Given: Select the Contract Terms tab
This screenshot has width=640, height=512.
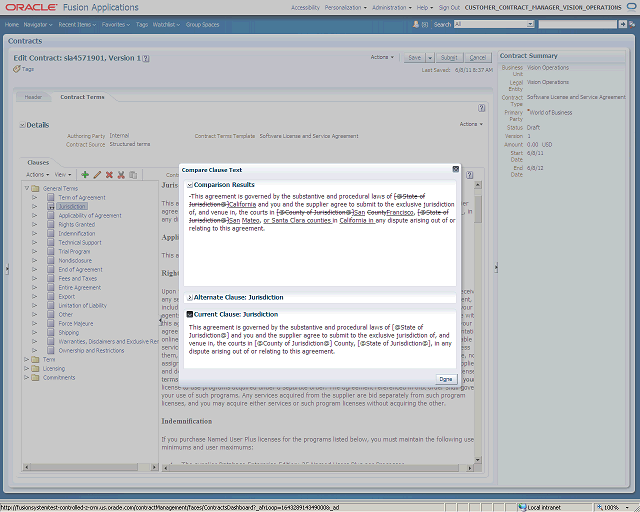Looking at the screenshot, I should (82, 97).
